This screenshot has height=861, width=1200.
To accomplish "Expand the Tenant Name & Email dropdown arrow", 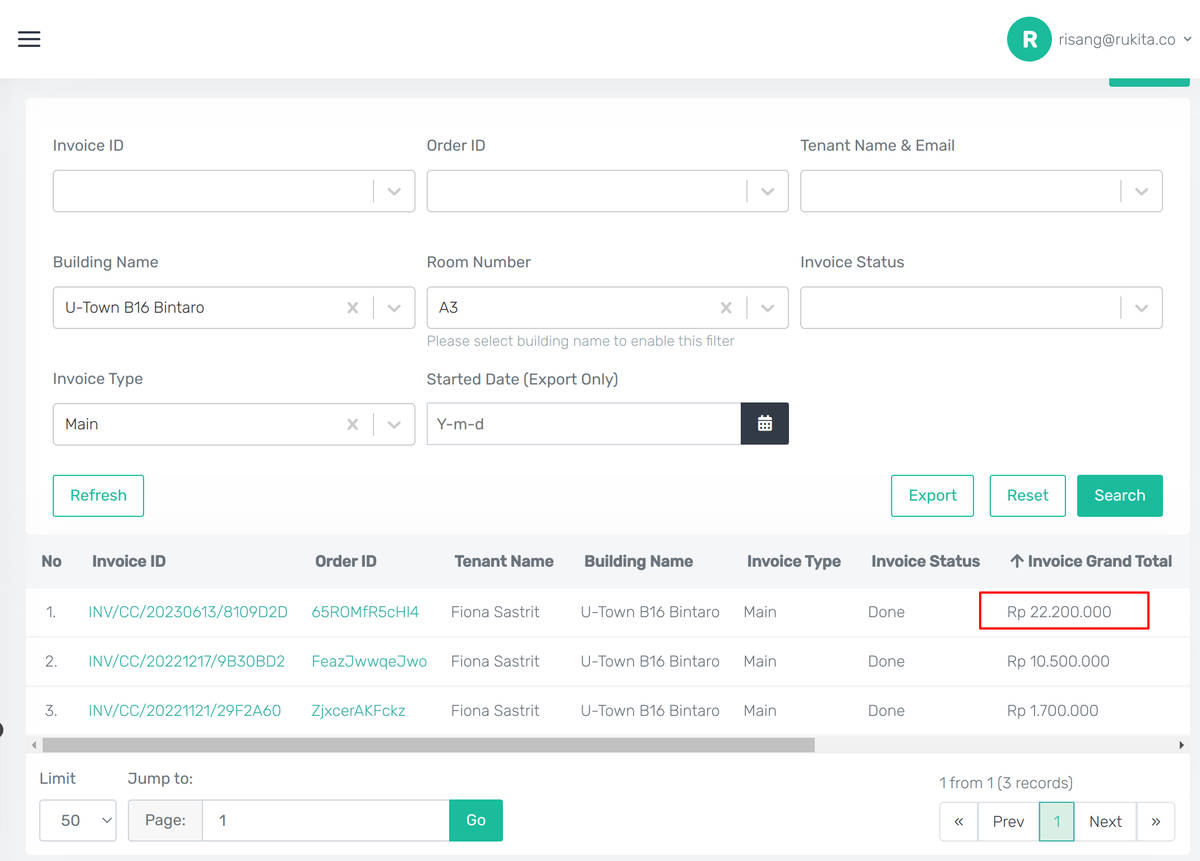I will (1142, 191).
